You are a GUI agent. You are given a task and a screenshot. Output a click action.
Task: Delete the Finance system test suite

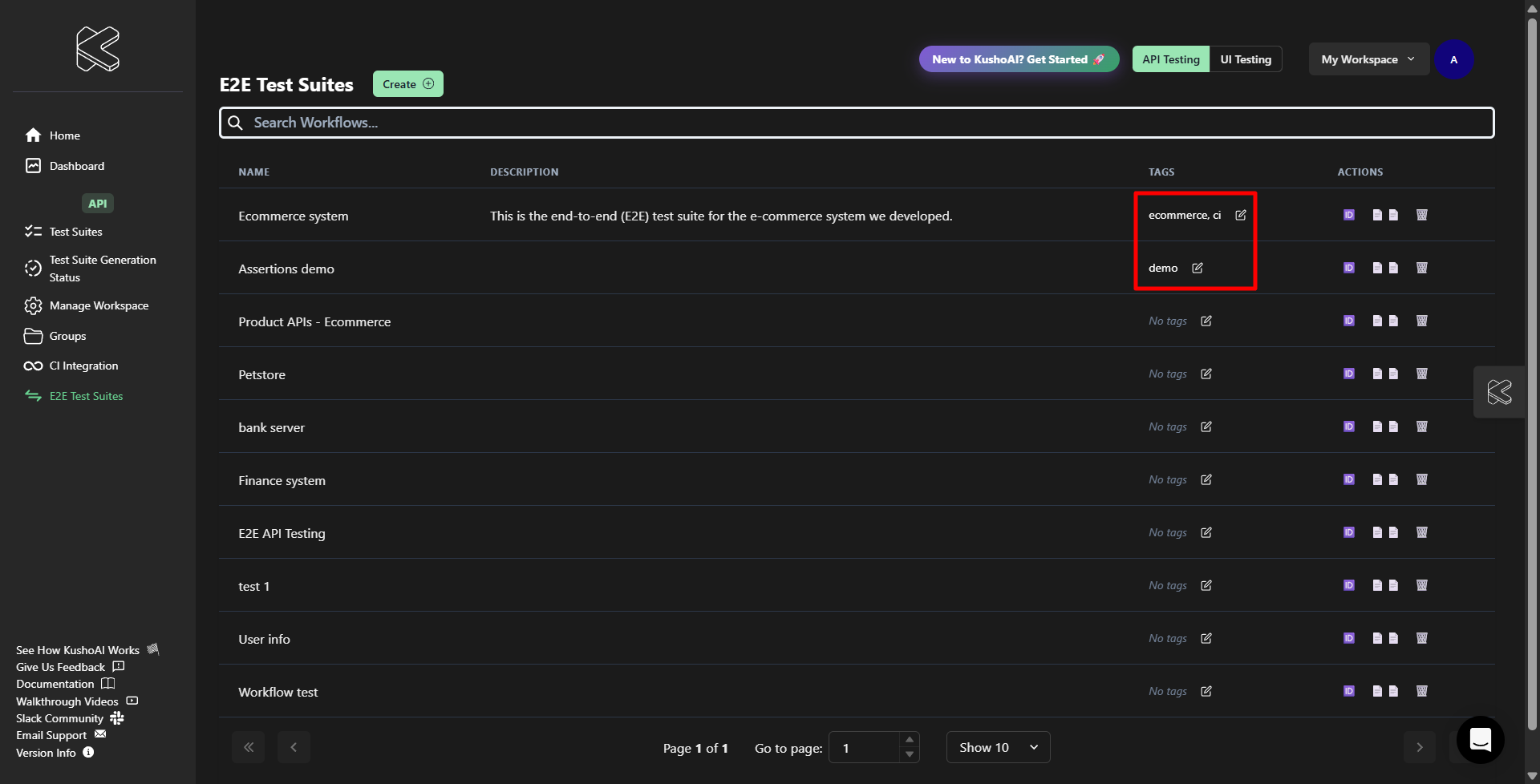tap(1421, 479)
